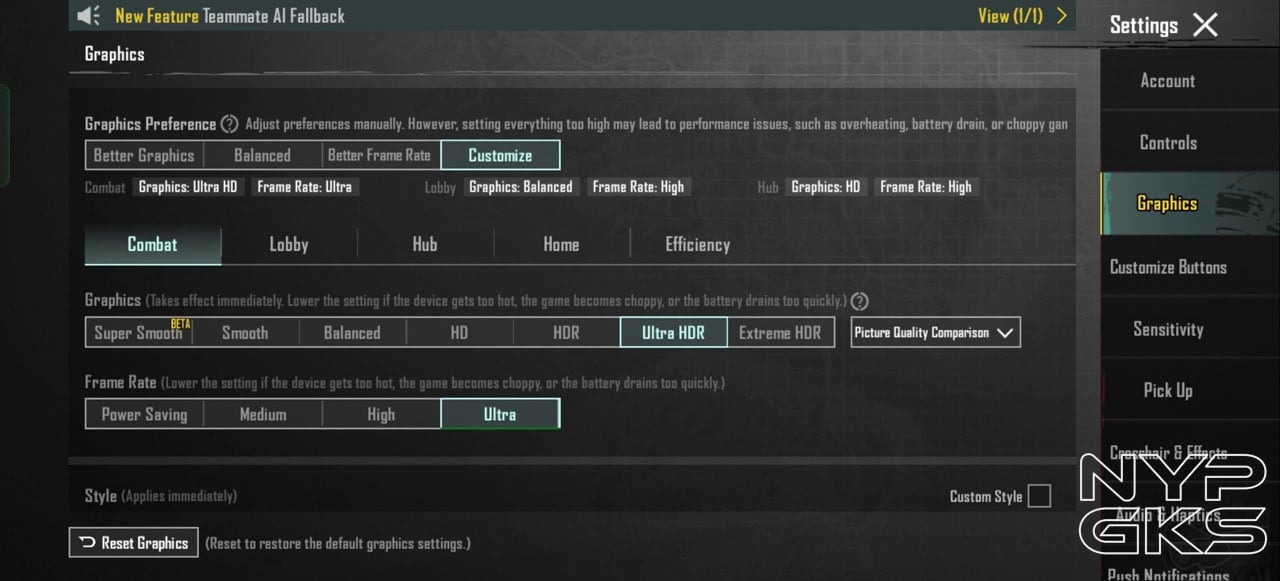This screenshot has width=1280, height=581.
Task: Choose High frame rate option
Action: coord(381,414)
